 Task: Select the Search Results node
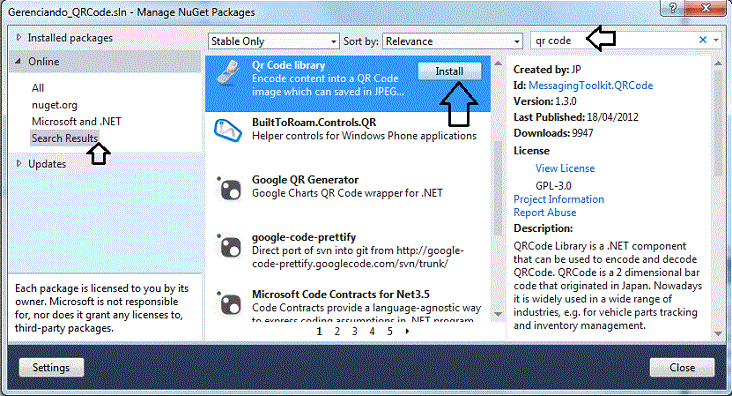pyautogui.click(x=64, y=138)
